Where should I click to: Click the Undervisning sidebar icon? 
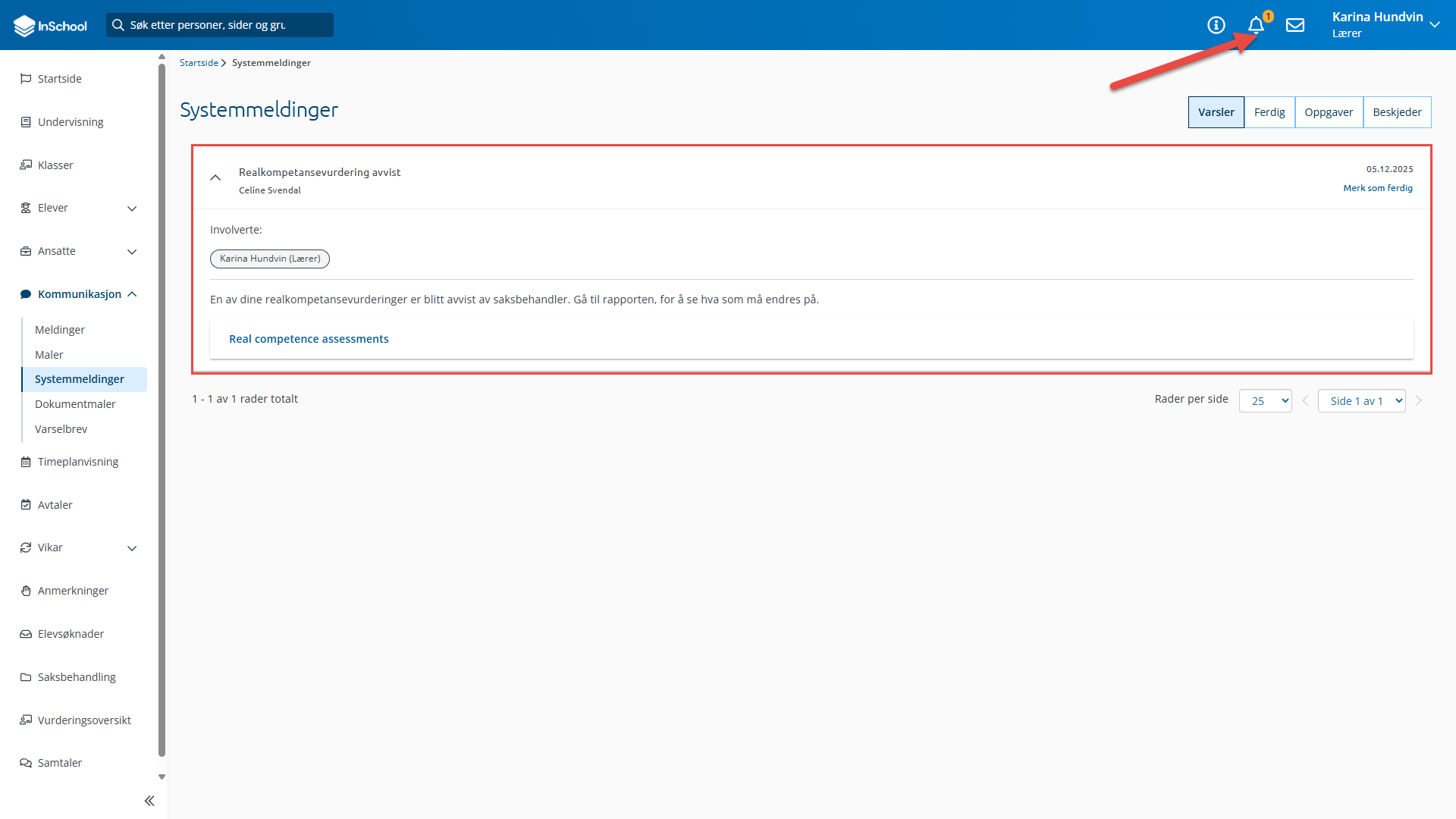(26, 122)
